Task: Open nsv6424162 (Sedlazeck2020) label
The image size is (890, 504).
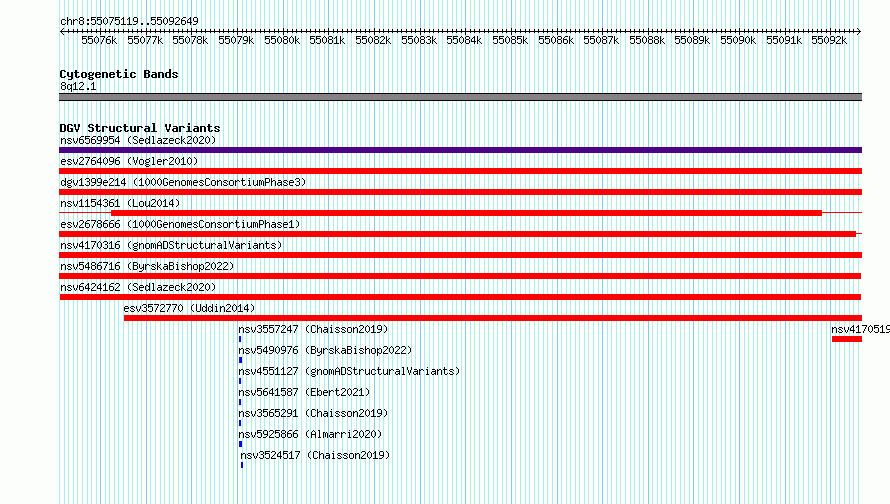Action: [x=138, y=287]
